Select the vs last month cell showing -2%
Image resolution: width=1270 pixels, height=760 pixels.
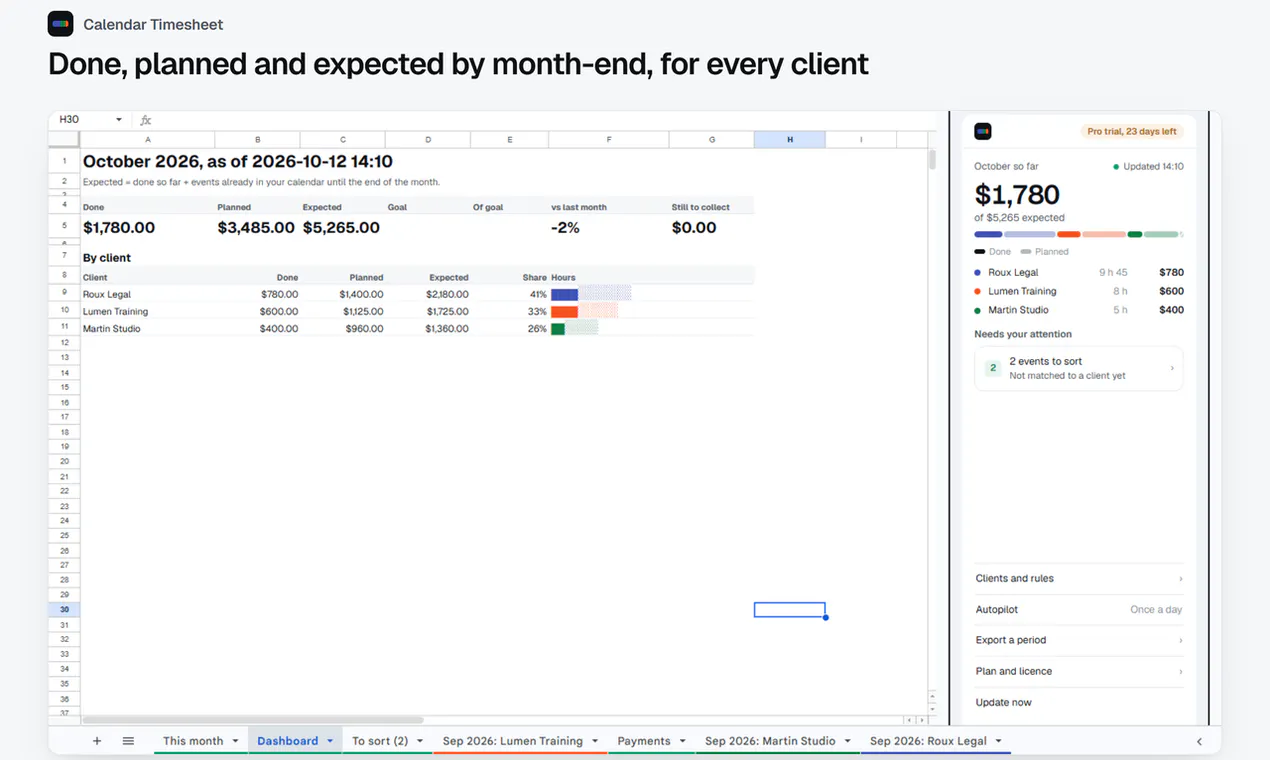click(608, 228)
